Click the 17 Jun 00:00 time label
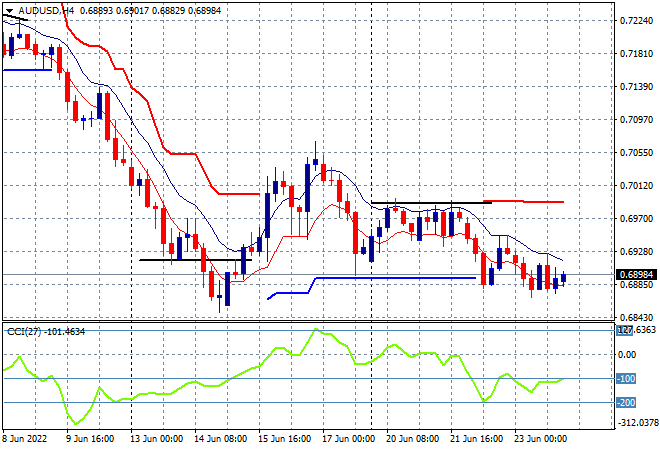660x450 pixels. pyautogui.click(x=348, y=439)
